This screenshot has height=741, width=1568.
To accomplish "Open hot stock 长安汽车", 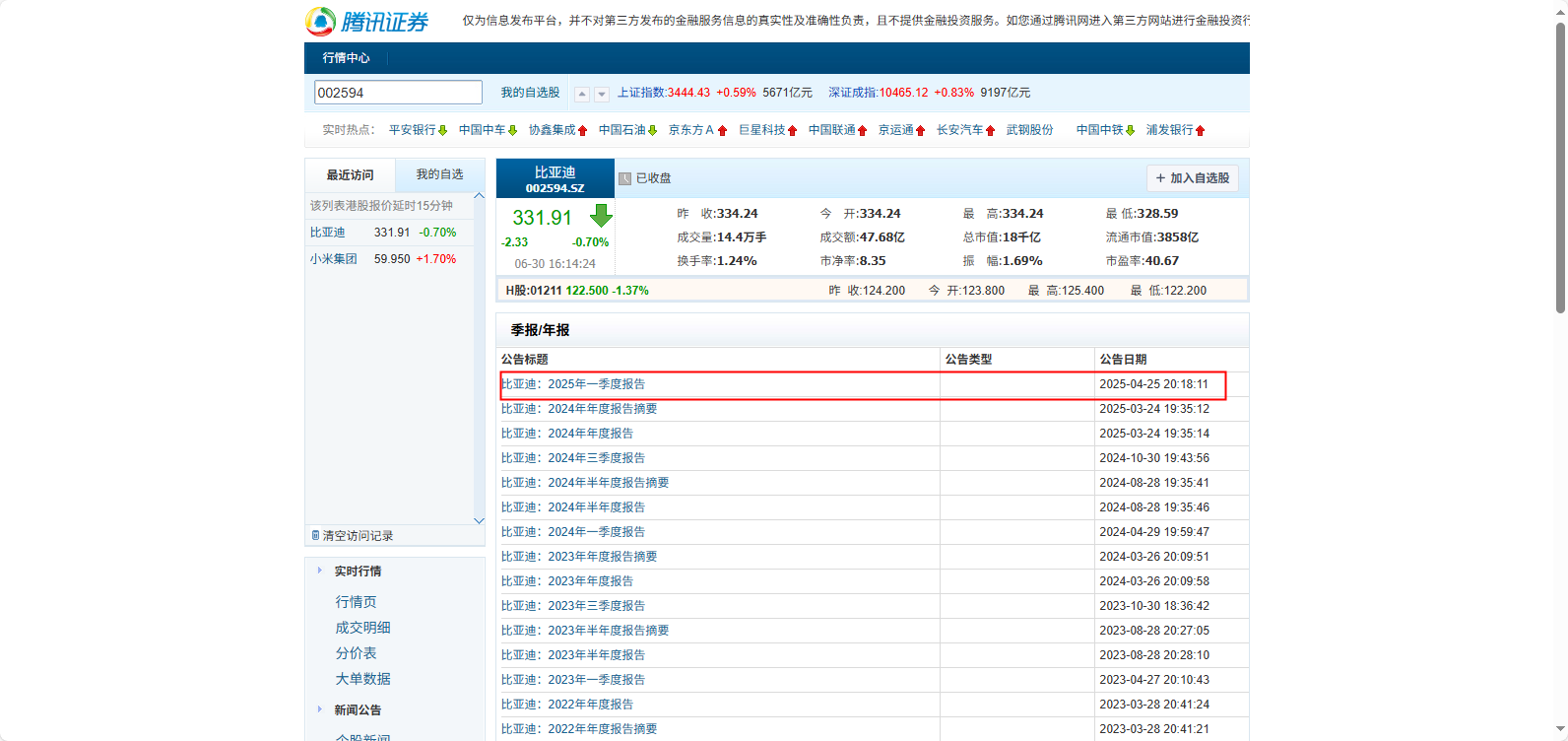I will point(959,130).
